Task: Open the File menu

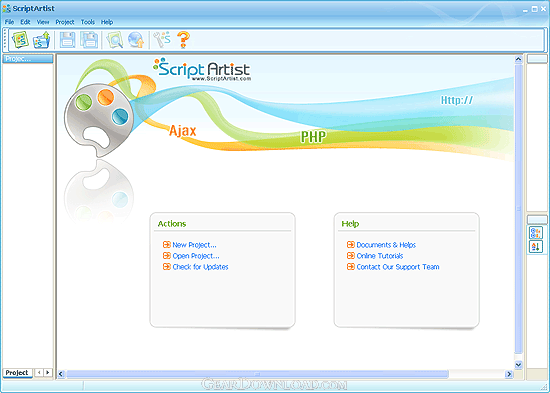Action: (x=9, y=22)
